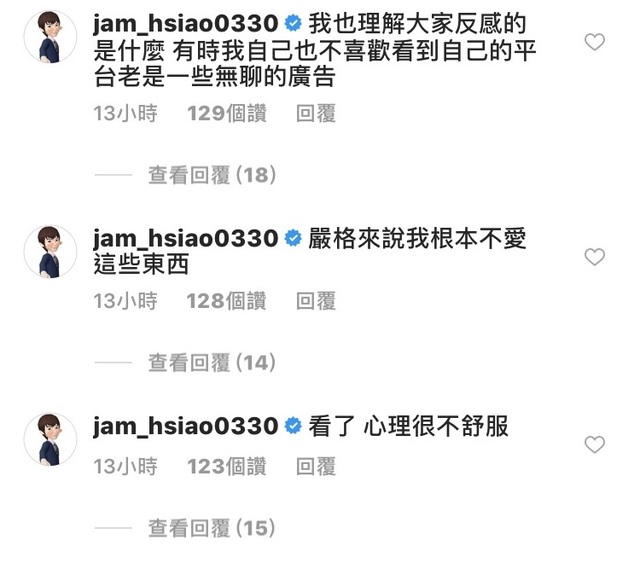Image resolution: width=640 pixels, height=563 pixels.
Task: Open avatar of third jam_hsiao0330 comment
Action: point(50,439)
